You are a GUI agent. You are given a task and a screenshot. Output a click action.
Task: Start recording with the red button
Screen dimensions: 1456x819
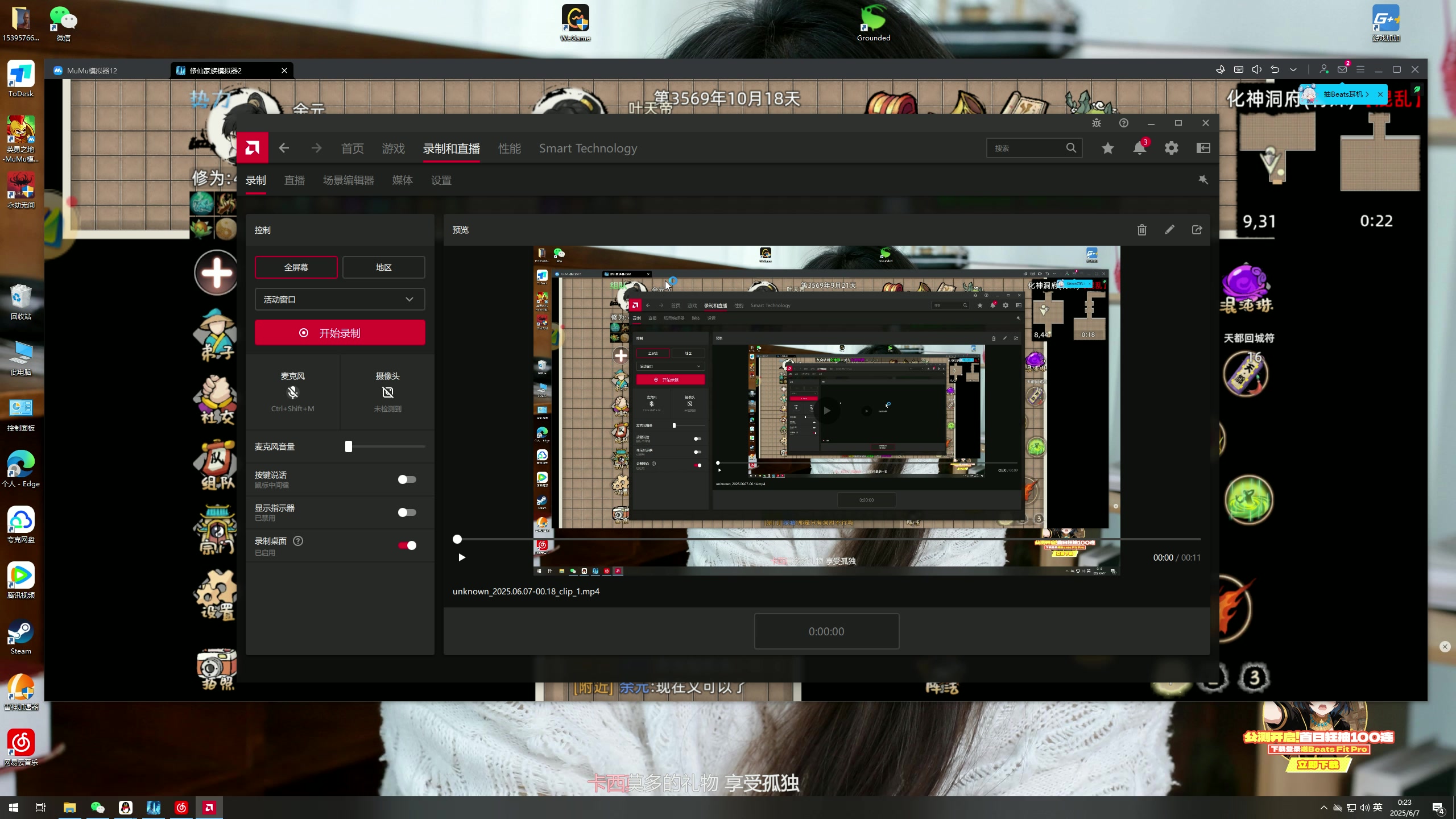pyautogui.click(x=340, y=333)
